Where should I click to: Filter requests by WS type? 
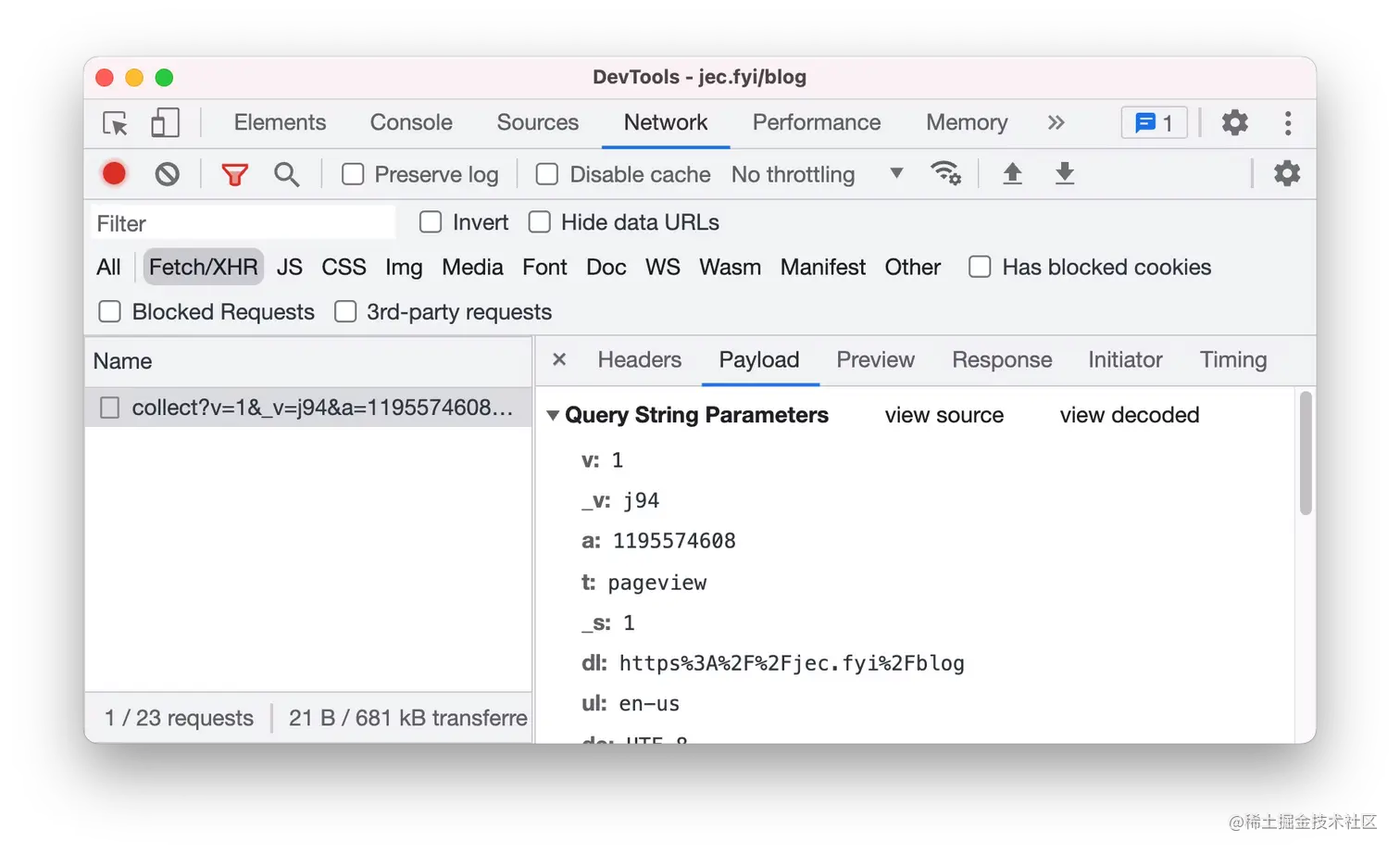click(x=663, y=267)
